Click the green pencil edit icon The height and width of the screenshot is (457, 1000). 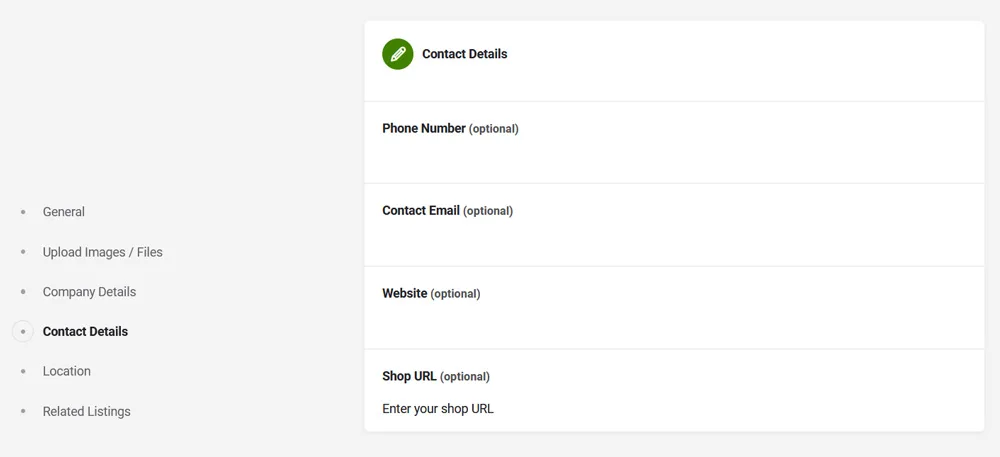click(x=398, y=54)
